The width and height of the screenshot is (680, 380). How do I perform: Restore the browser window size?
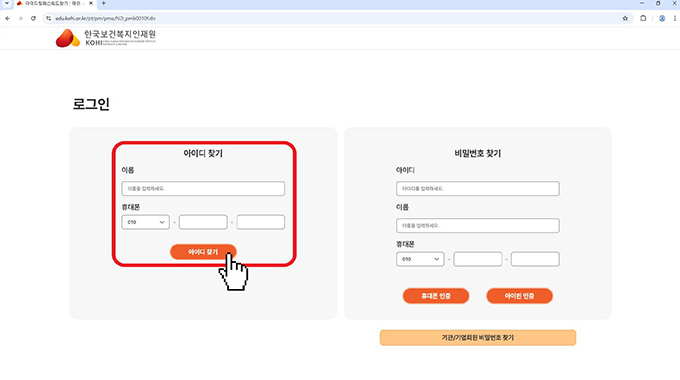(658, 3)
